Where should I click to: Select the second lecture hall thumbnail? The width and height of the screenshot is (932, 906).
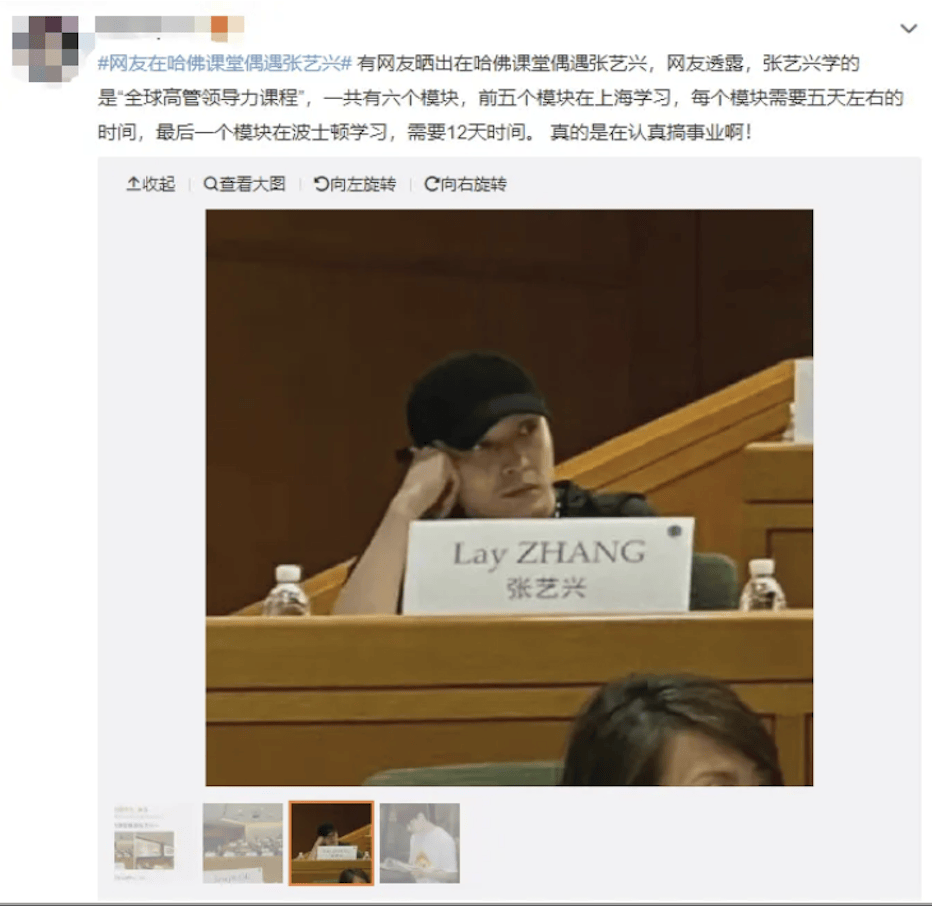pyautogui.click(x=243, y=844)
